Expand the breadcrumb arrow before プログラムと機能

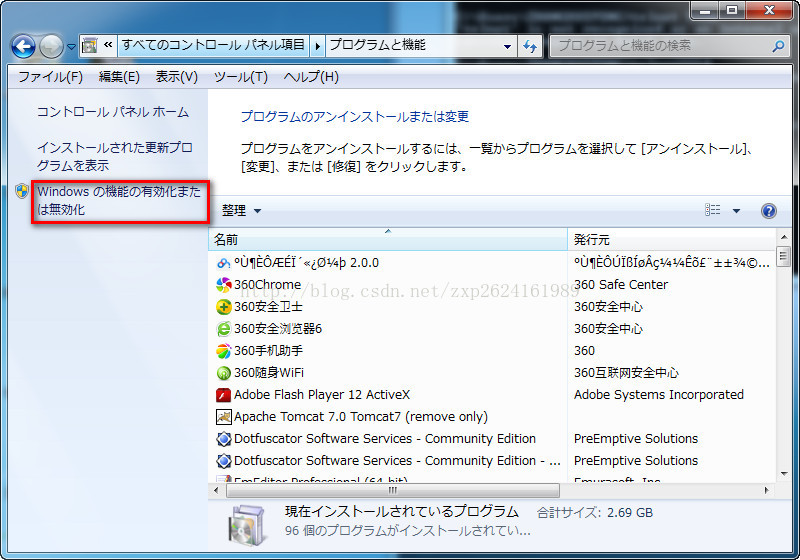pos(317,46)
